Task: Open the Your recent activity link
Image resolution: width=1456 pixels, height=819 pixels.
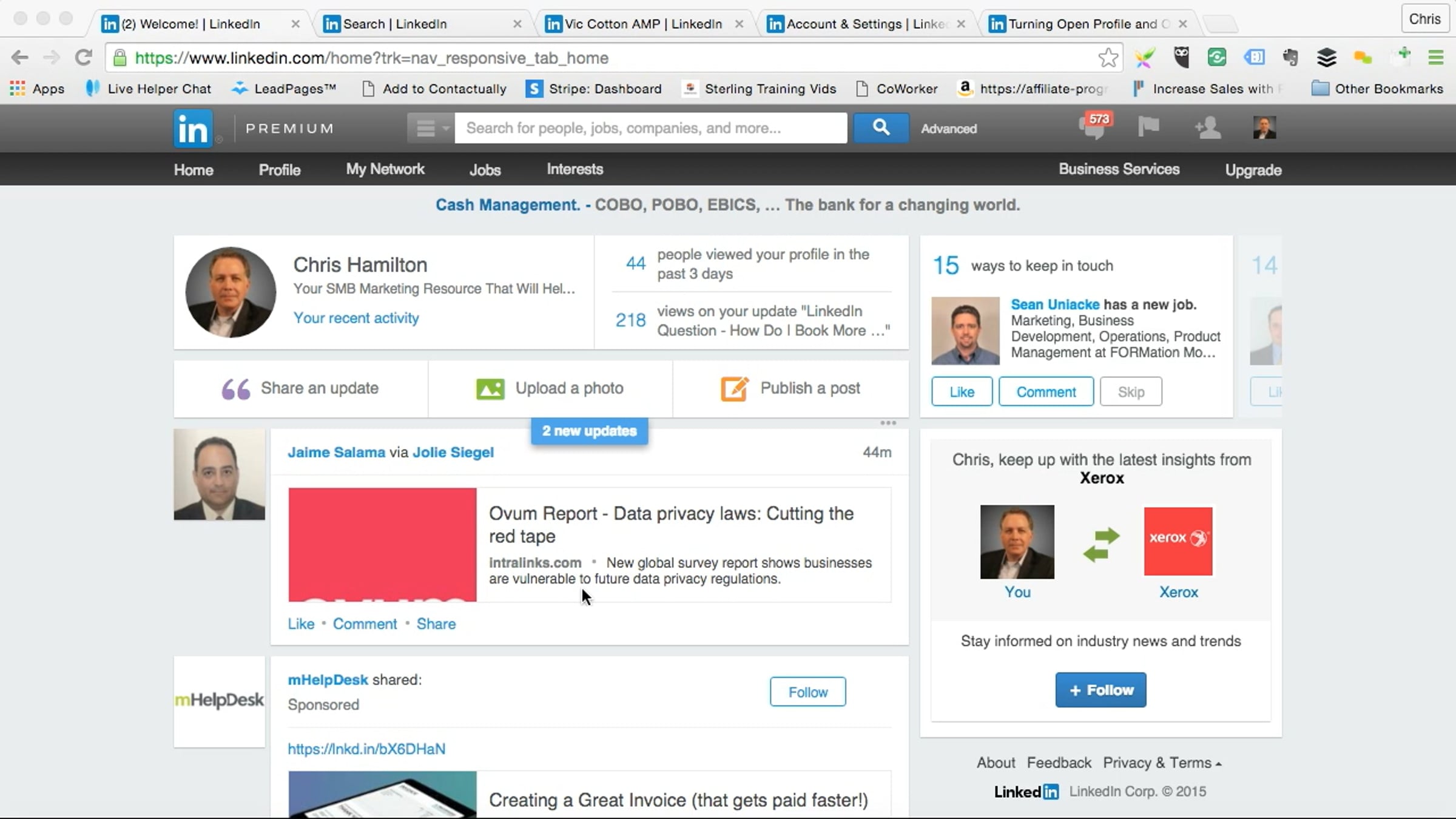Action: (356, 318)
